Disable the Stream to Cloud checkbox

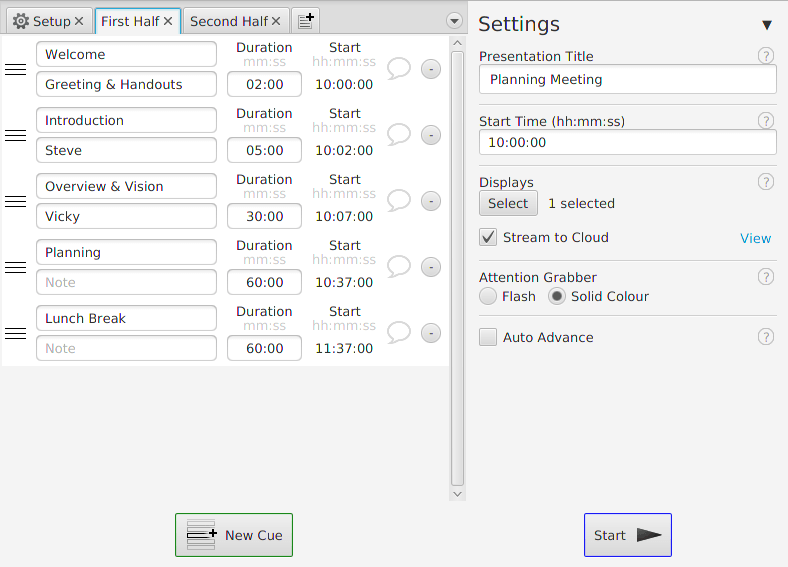(x=488, y=238)
